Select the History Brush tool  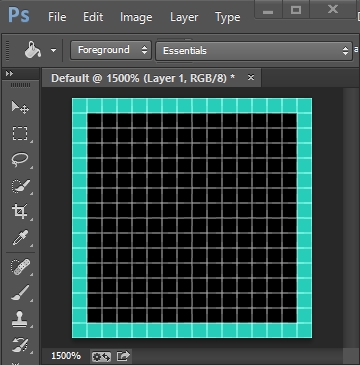tap(20, 345)
